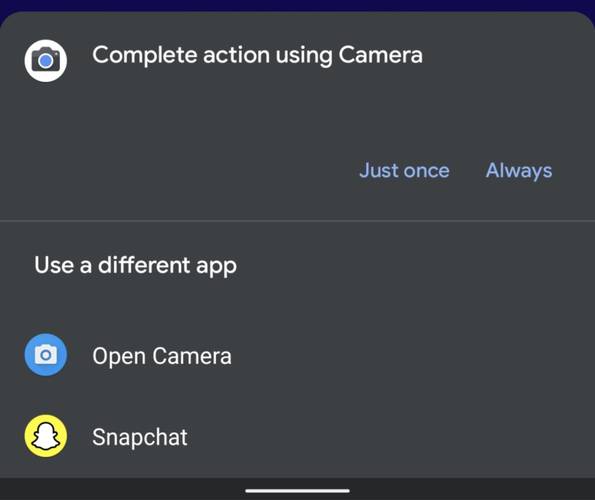595x500 pixels.
Task: Select the blue Open Camera app icon
Action: pyautogui.click(x=46, y=355)
